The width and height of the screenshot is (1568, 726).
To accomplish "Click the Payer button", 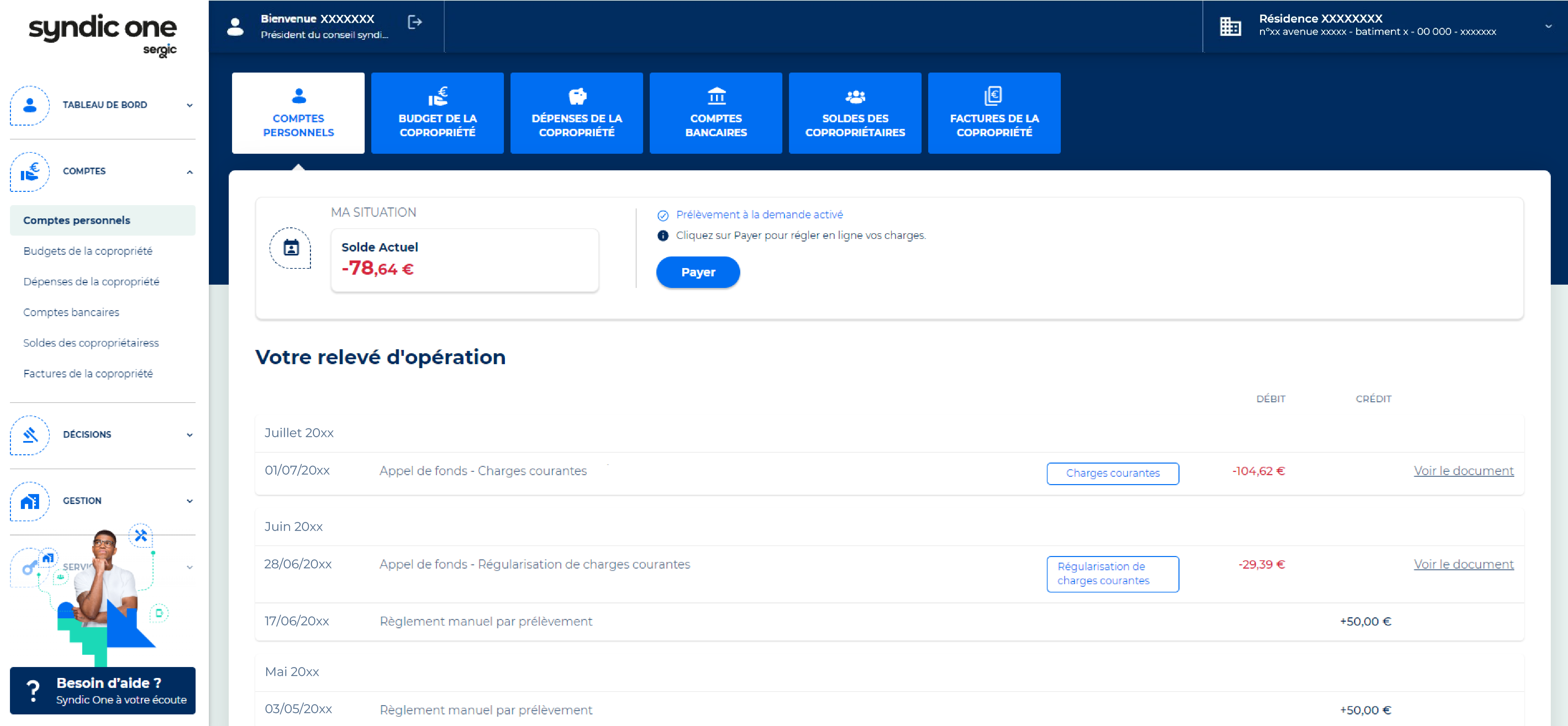I will click(x=698, y=272).
